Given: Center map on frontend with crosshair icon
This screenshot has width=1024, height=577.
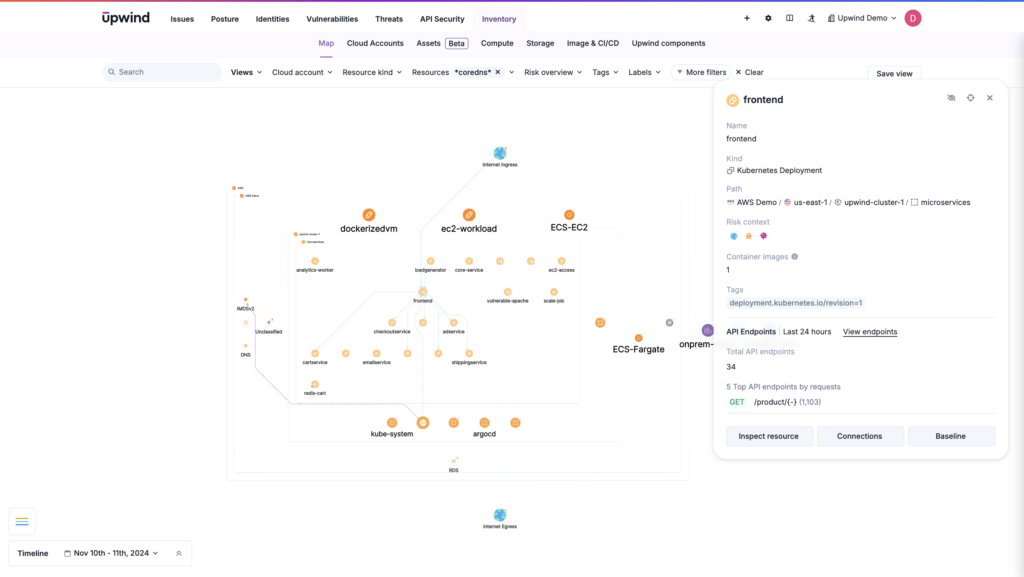Looking at the screenshot, I should 970,98.
